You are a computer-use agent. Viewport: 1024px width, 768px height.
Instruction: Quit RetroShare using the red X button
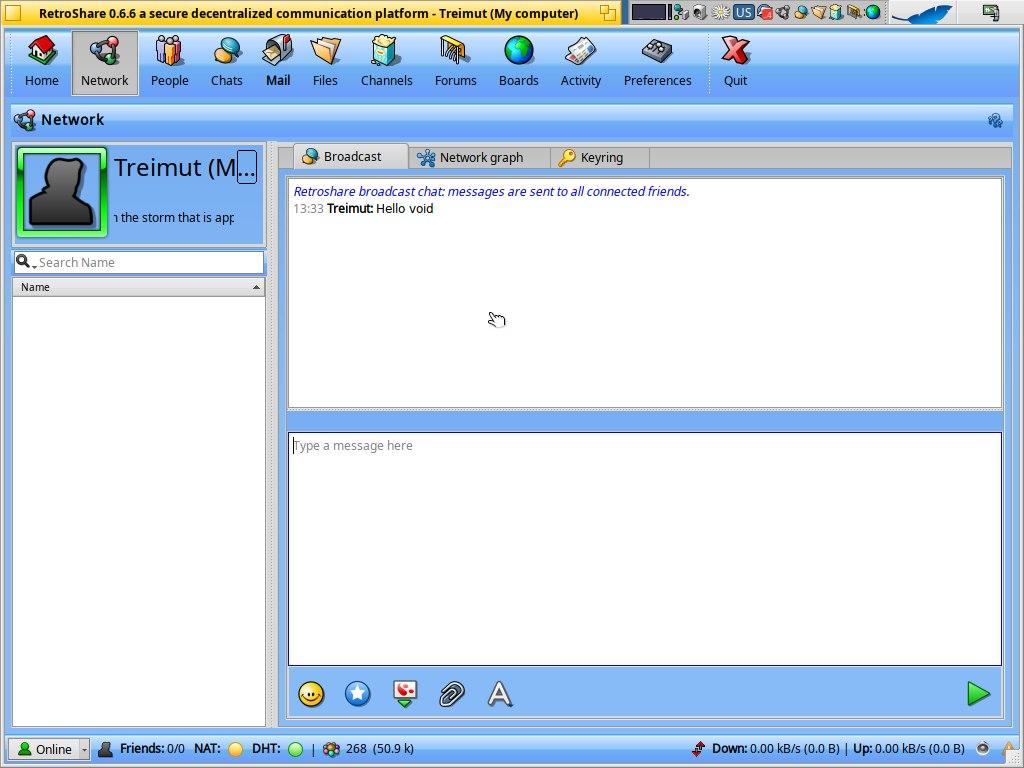[x=735, y=62]
